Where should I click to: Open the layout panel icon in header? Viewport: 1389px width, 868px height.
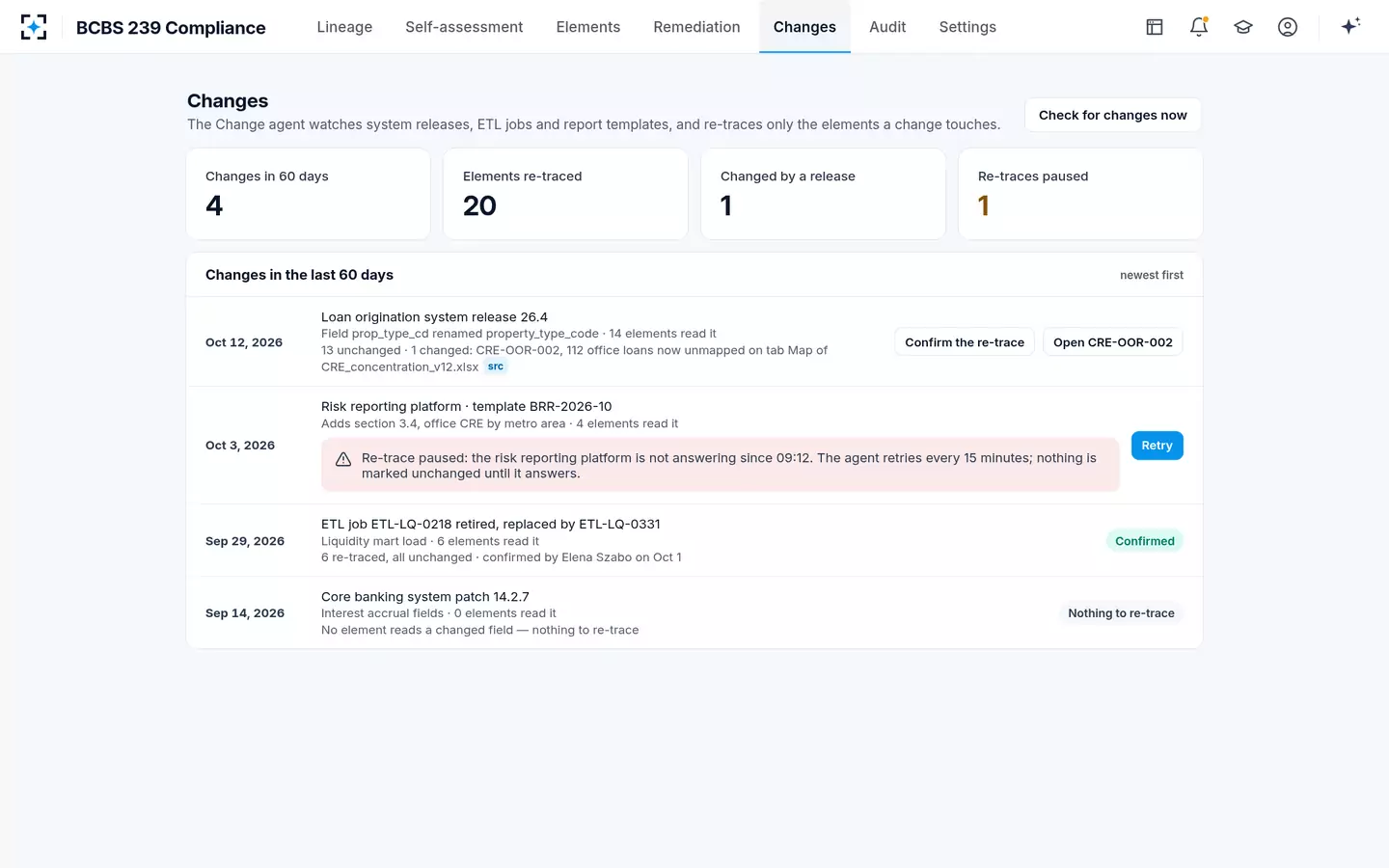[x=1155, y=27]
